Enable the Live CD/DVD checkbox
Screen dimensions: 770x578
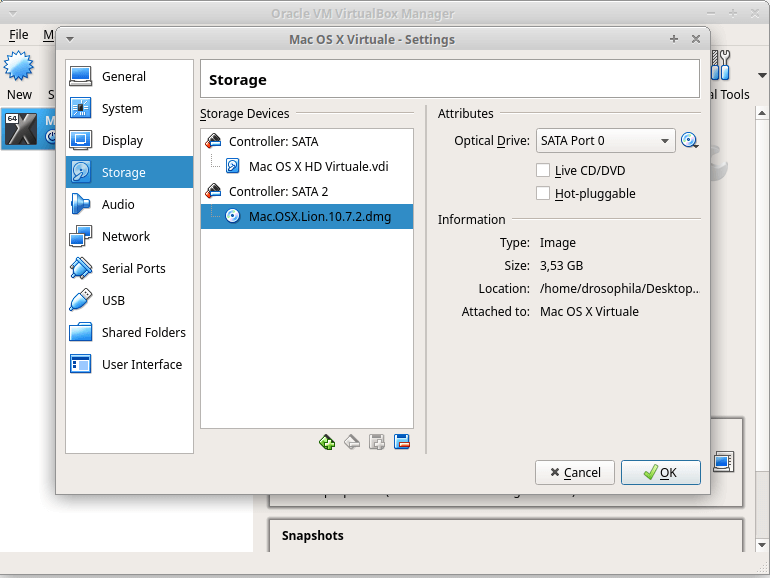543,170
